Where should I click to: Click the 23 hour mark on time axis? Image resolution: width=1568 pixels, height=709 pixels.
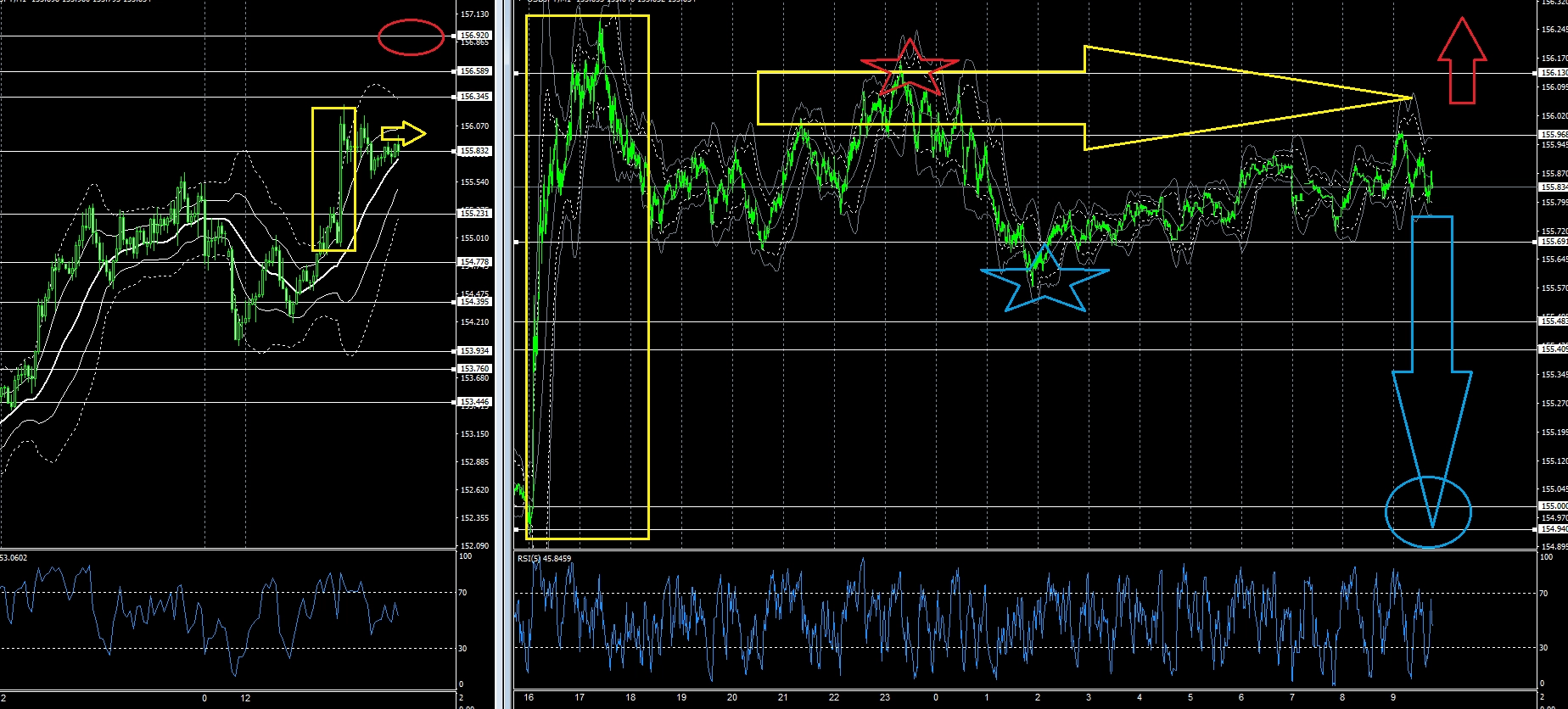885,697
